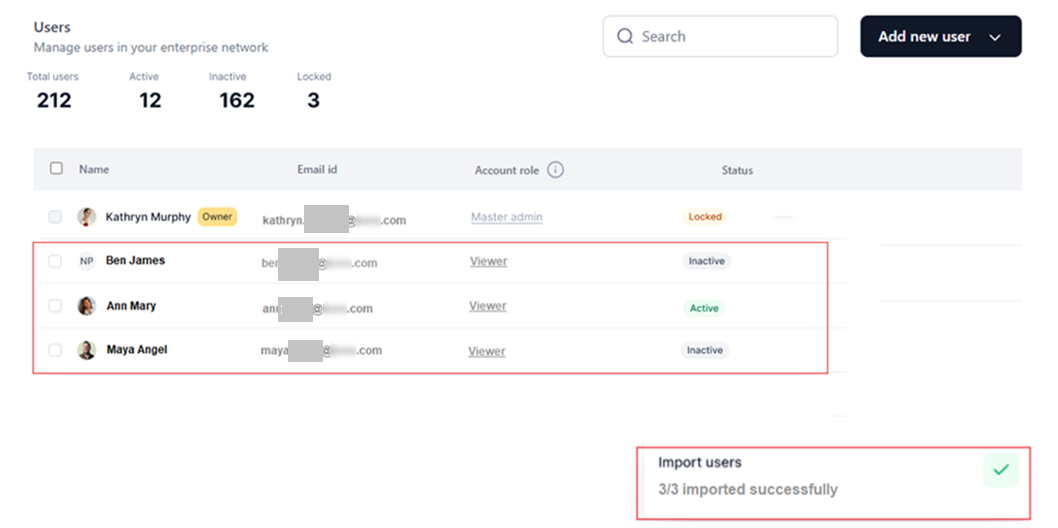This screenshot has height=528, width=1058.
Task: Click the Status column header
Action: (737, 171)
